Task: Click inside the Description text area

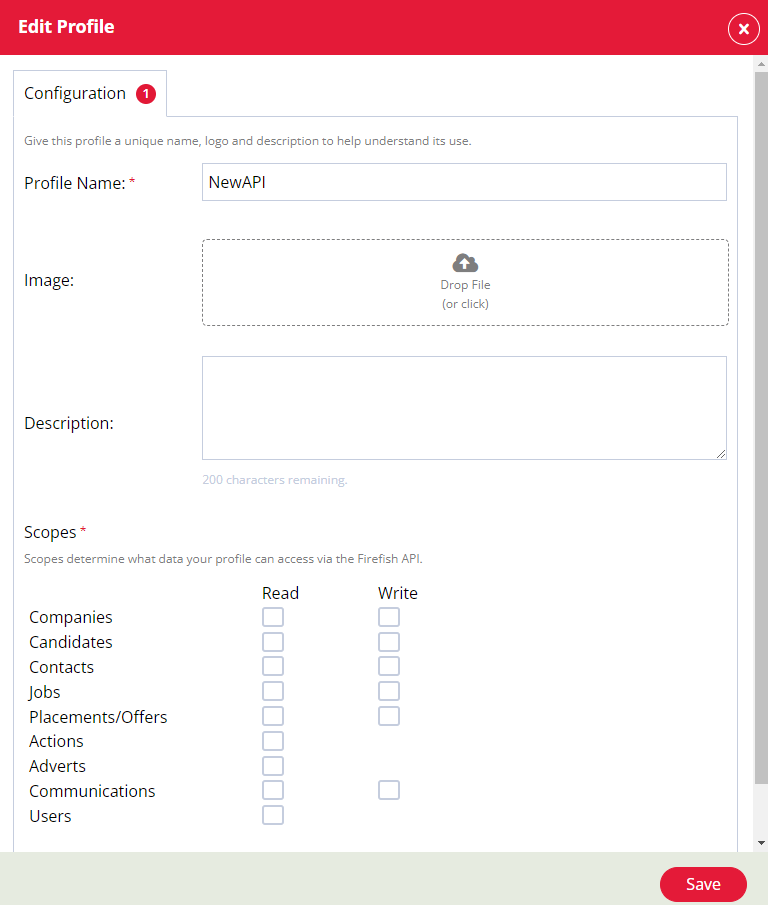Action: pyautogui.click(x=464, y=405)
